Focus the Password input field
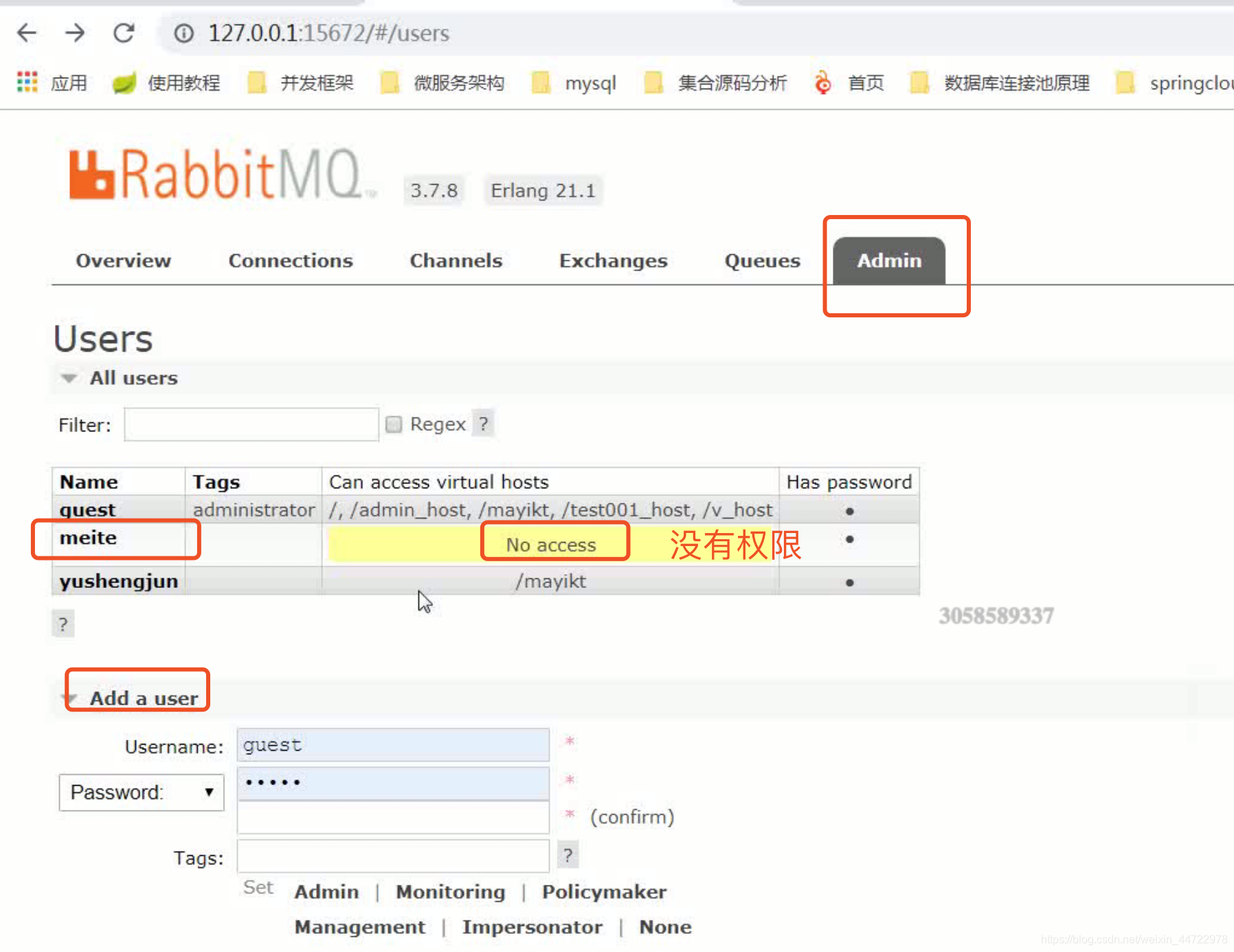 click(x=393, y=783)
